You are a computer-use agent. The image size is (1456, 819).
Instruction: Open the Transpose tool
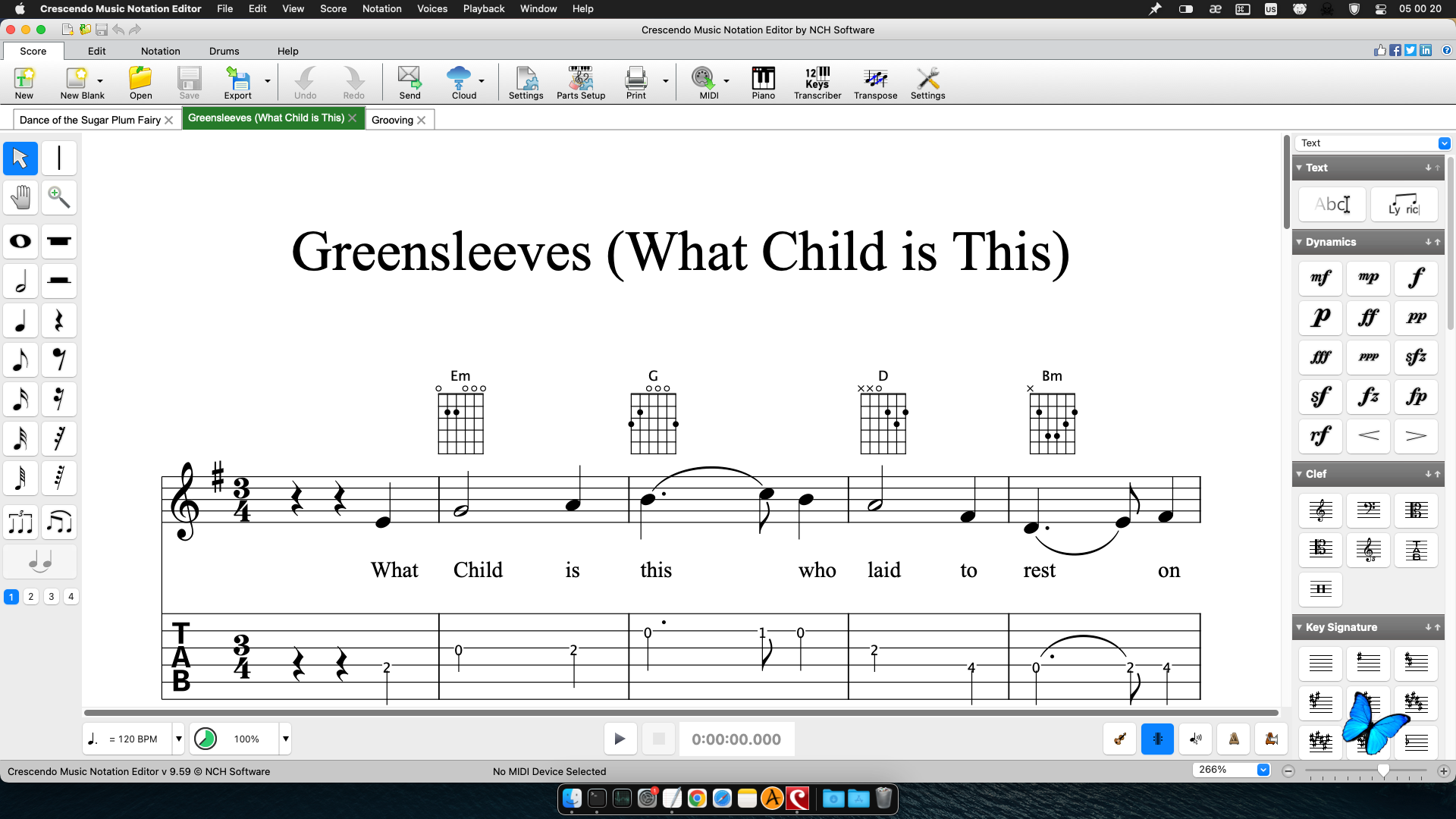pyautogui.click(x=875, y=83)
